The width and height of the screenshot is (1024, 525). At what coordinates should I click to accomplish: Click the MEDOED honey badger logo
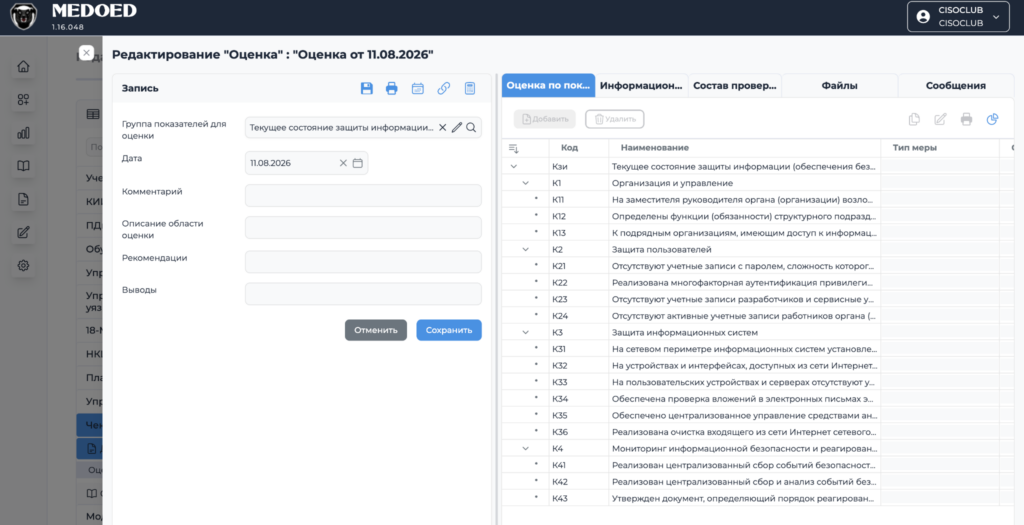tap(24, 16)
